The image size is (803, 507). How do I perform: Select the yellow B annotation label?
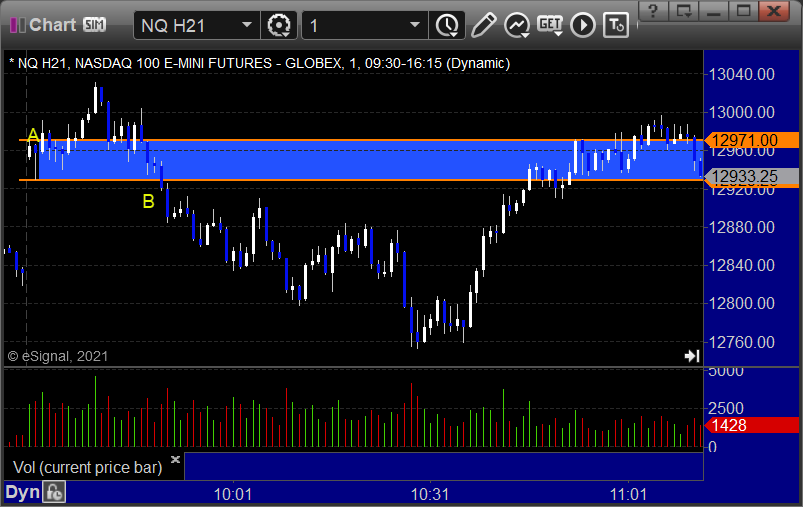pos(149,202)
